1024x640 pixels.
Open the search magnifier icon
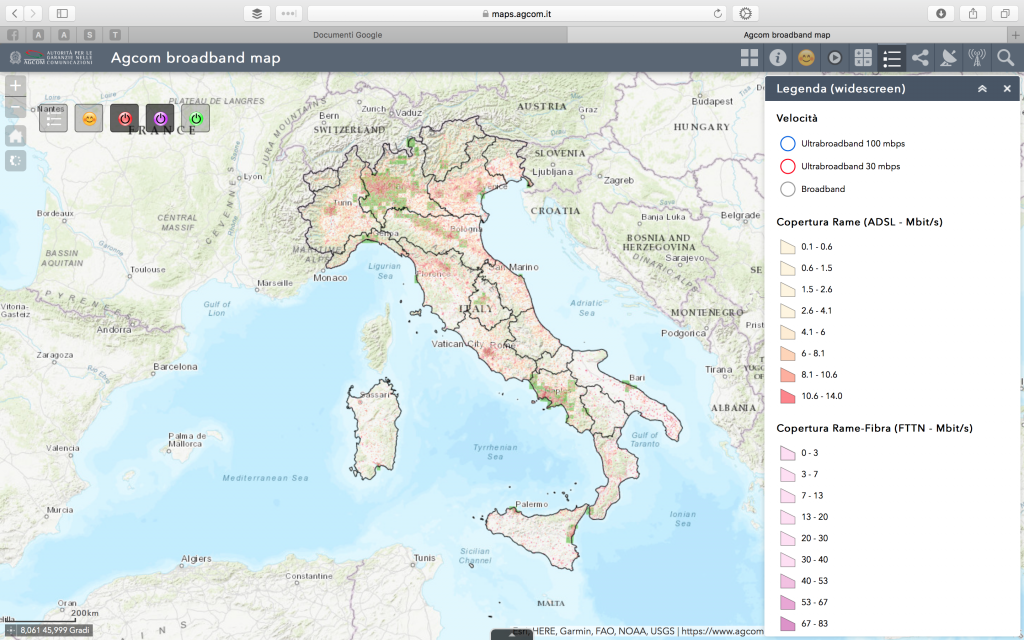pyautogui.click(x=1006, y=58)
